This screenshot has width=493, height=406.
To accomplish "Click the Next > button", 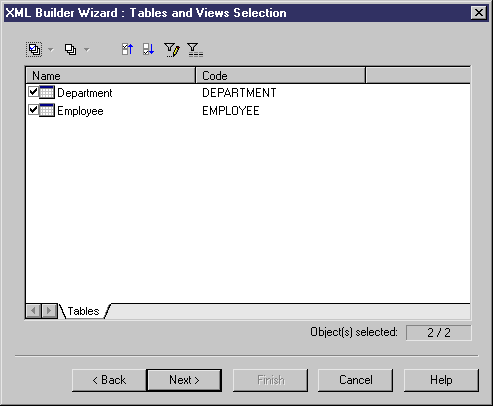I will pos(184,380).
